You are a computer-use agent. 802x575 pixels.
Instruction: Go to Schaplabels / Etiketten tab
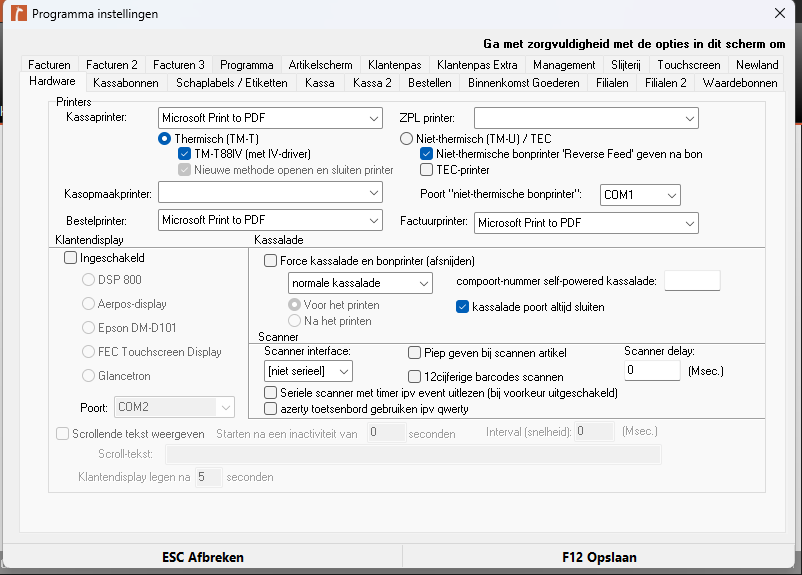click(x=232, y=83)
